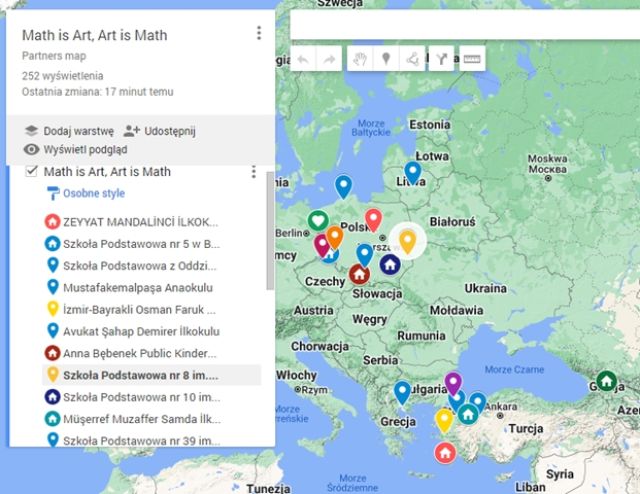The height and width of the screenshot is (494, 640).
Task: Select Szkoła Podstawowa nr 8 im. item
Action: [x=151, y=375]
